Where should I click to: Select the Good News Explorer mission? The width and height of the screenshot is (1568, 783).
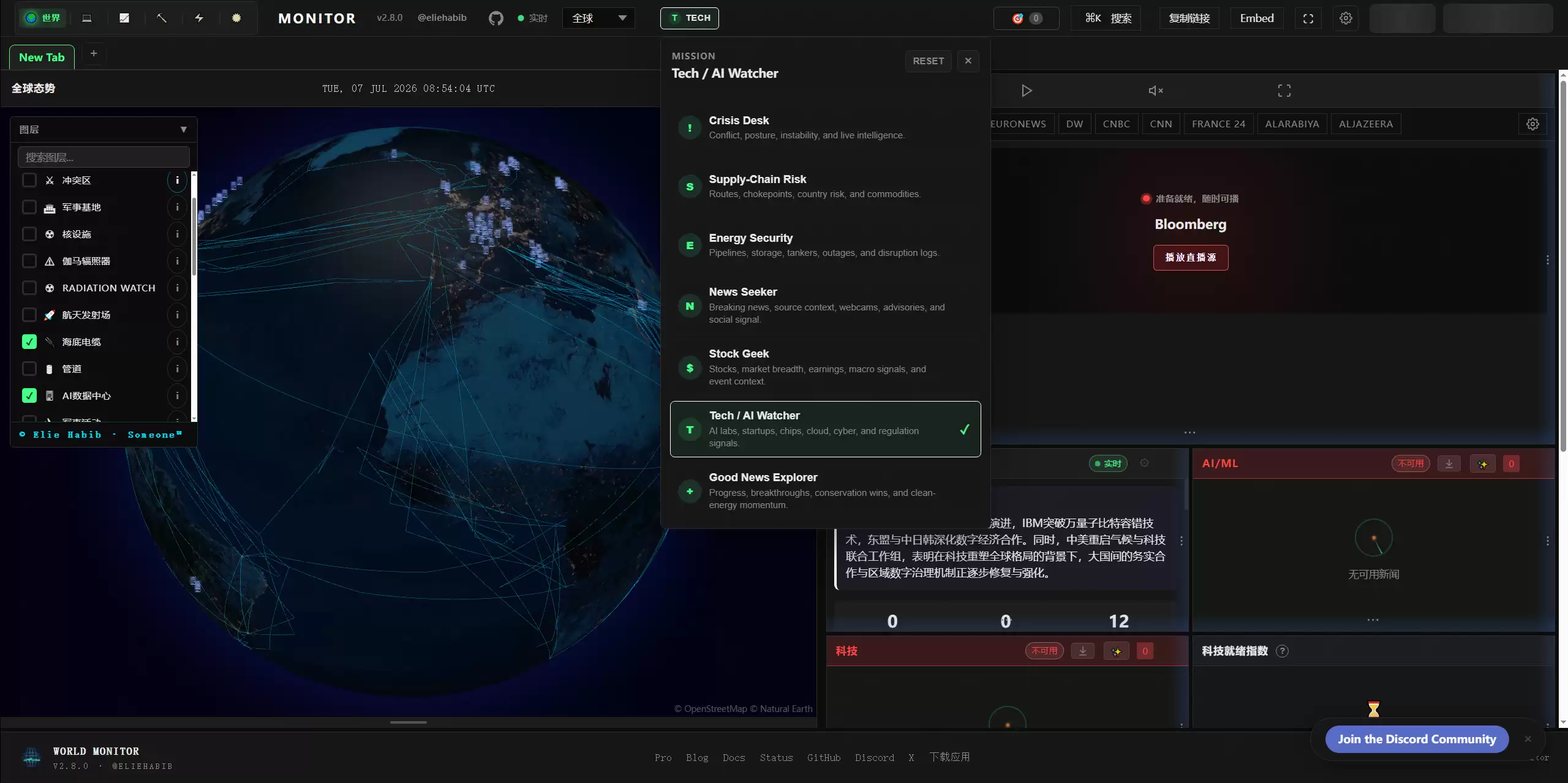pyautogui.click(x=825, y=491)
